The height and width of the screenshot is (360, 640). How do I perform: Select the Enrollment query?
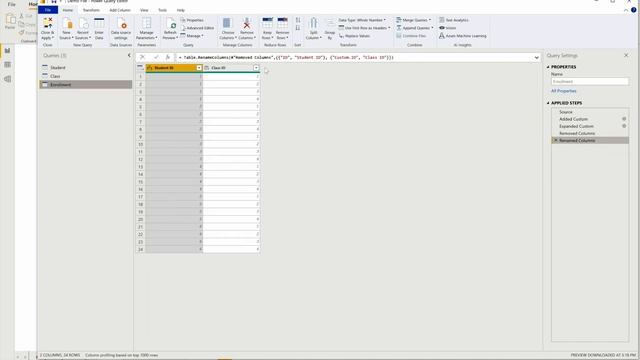(x=86, y=84)
